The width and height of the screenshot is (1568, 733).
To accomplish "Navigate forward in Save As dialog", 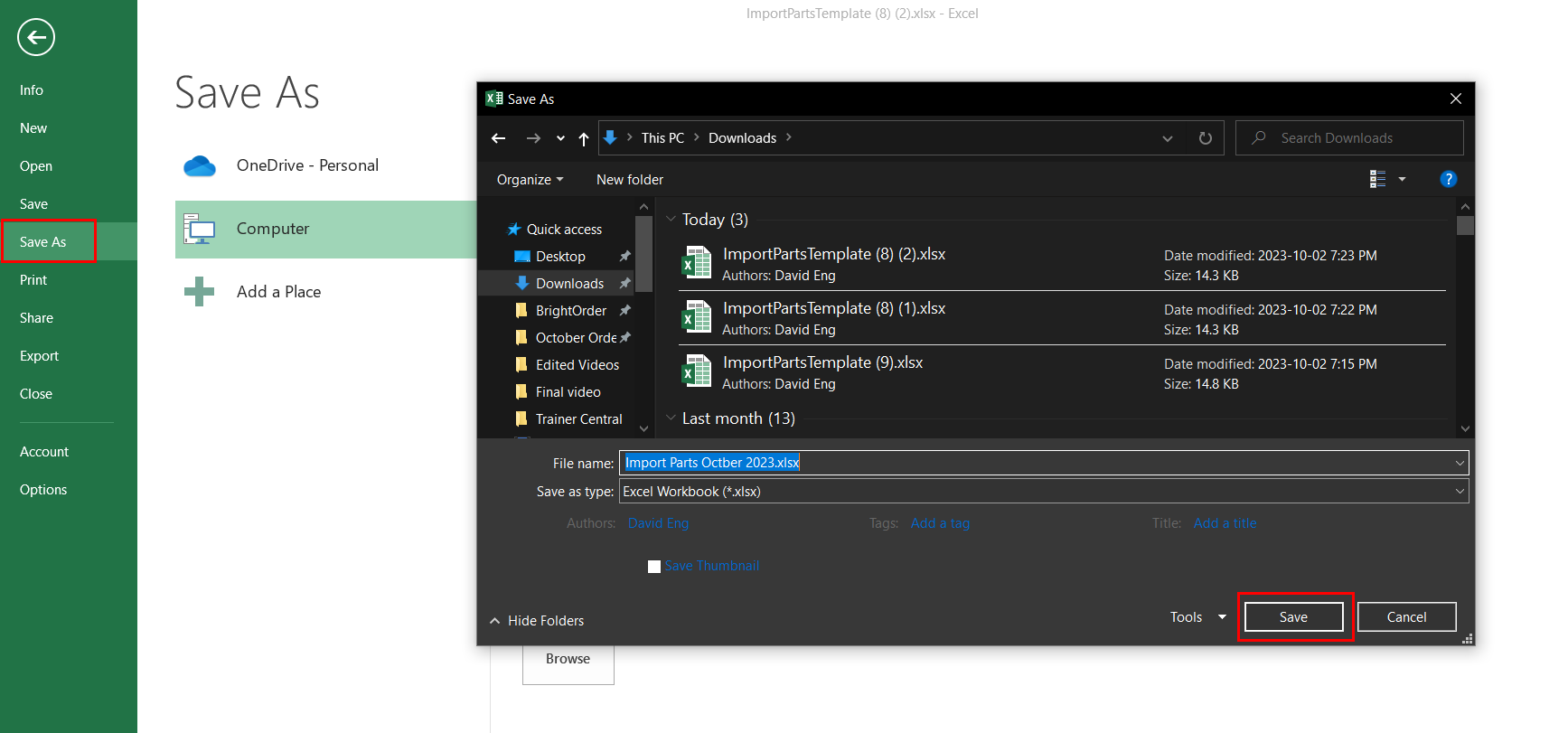I will click(x=533, y=138).
